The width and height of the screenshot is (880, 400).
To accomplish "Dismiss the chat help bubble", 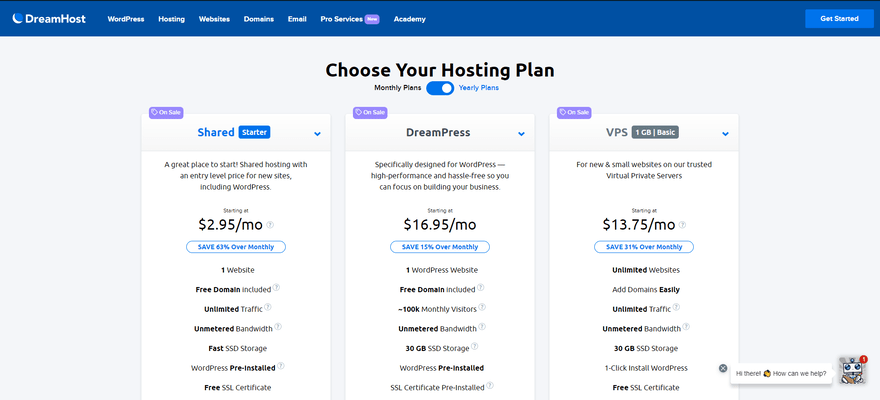I will [x=723, y=369].
